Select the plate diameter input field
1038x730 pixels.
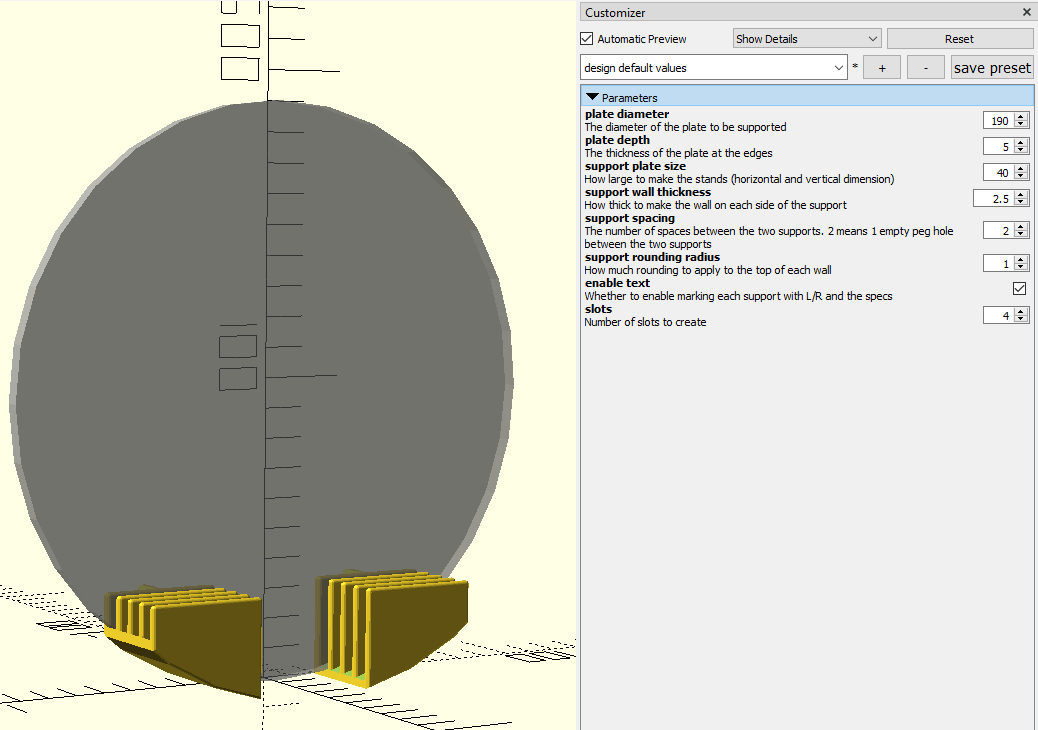pos(1000,119)
